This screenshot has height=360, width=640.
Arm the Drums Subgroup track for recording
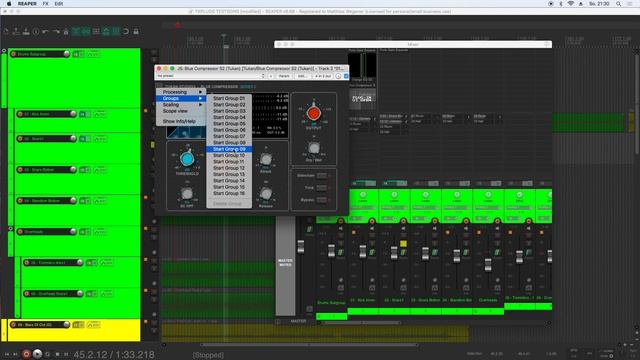click(13, 54)
